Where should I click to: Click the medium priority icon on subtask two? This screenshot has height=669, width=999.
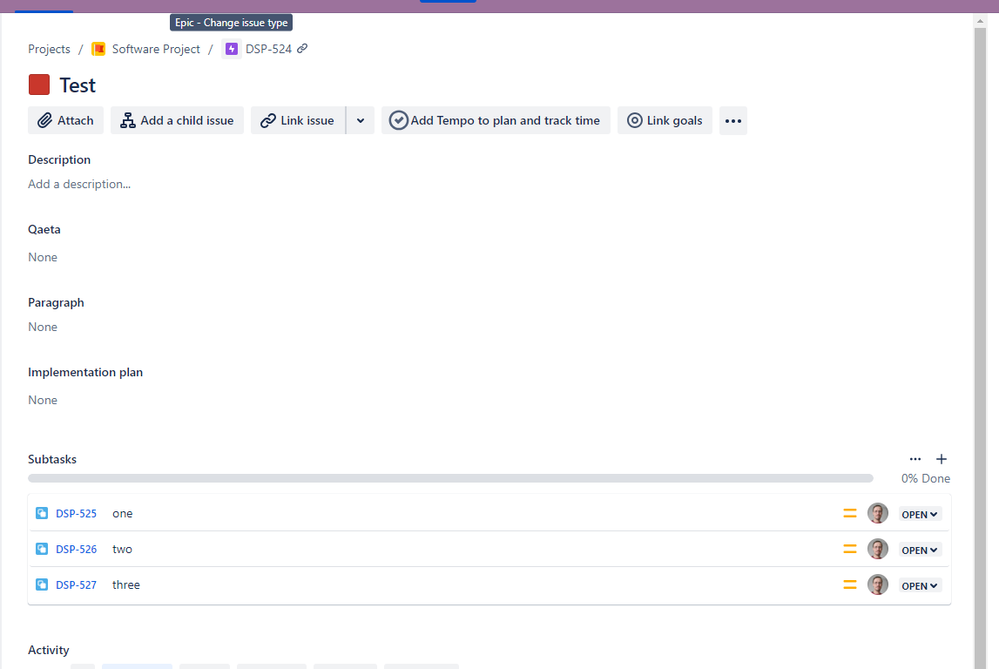(x=850, y=549)
